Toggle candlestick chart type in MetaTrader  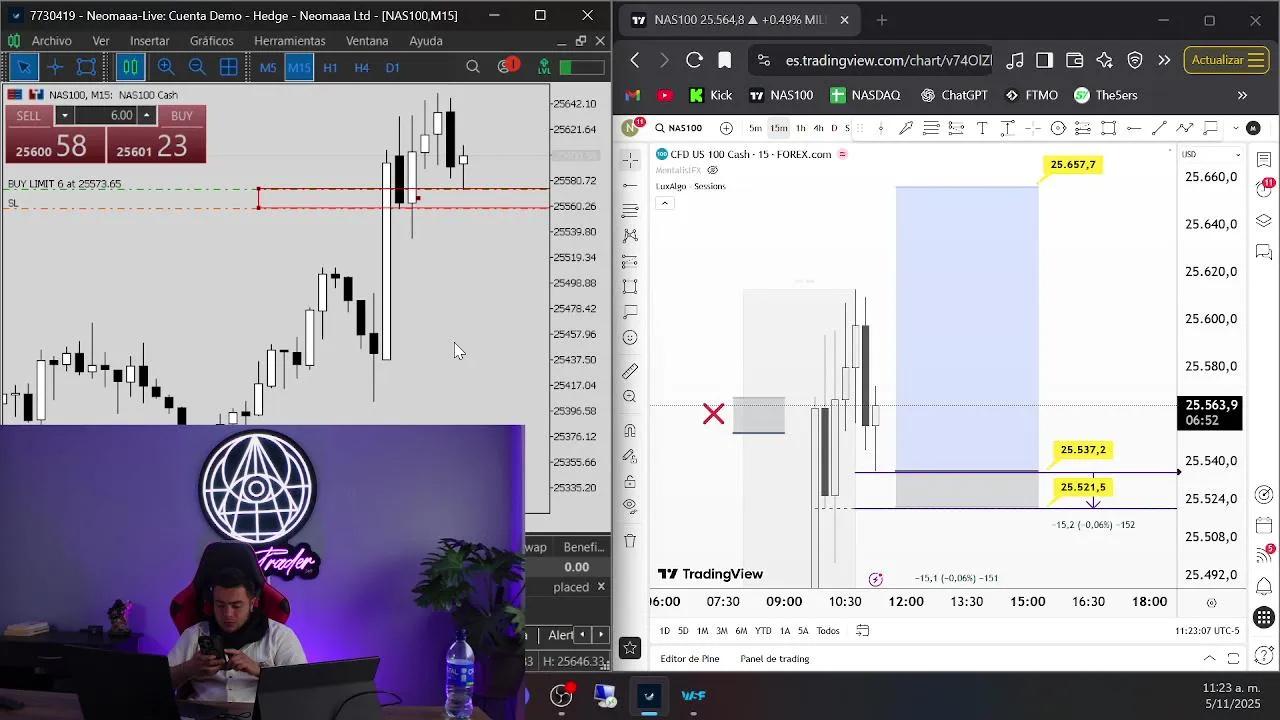[131, 67]
